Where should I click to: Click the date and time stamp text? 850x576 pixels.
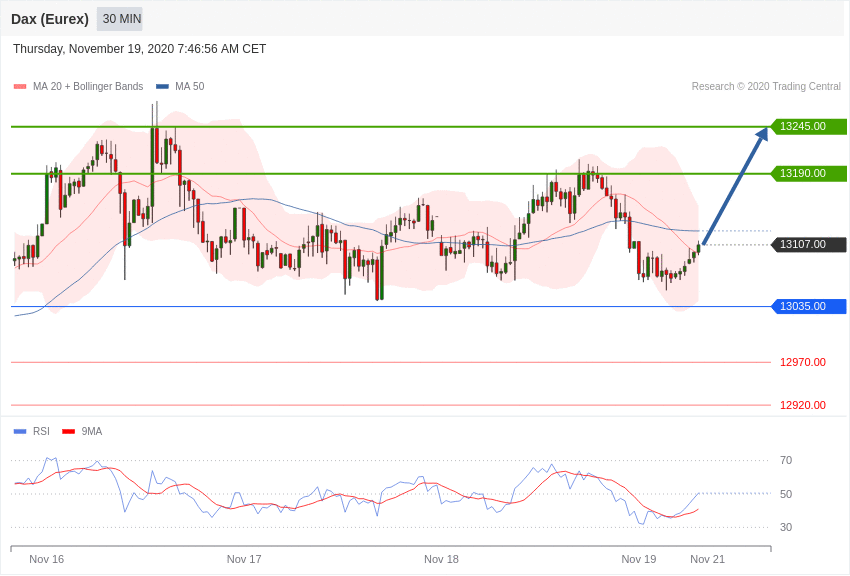(x=139, y=49)
